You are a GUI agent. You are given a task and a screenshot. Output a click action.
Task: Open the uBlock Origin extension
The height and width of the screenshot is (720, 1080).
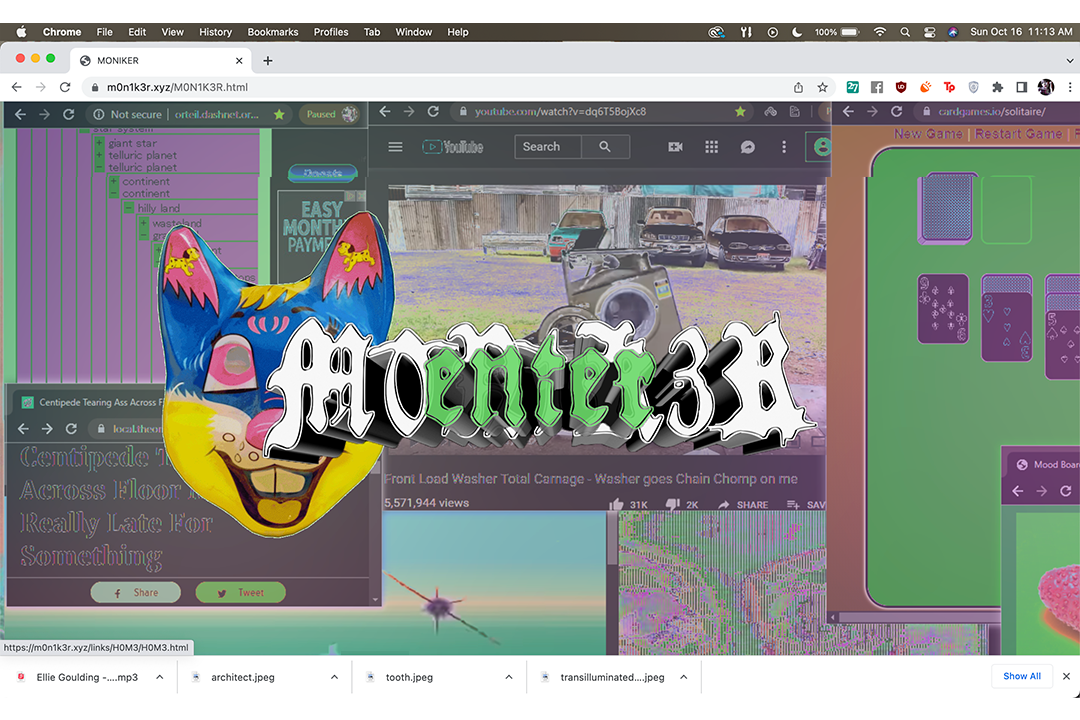(x=901, y=87)
